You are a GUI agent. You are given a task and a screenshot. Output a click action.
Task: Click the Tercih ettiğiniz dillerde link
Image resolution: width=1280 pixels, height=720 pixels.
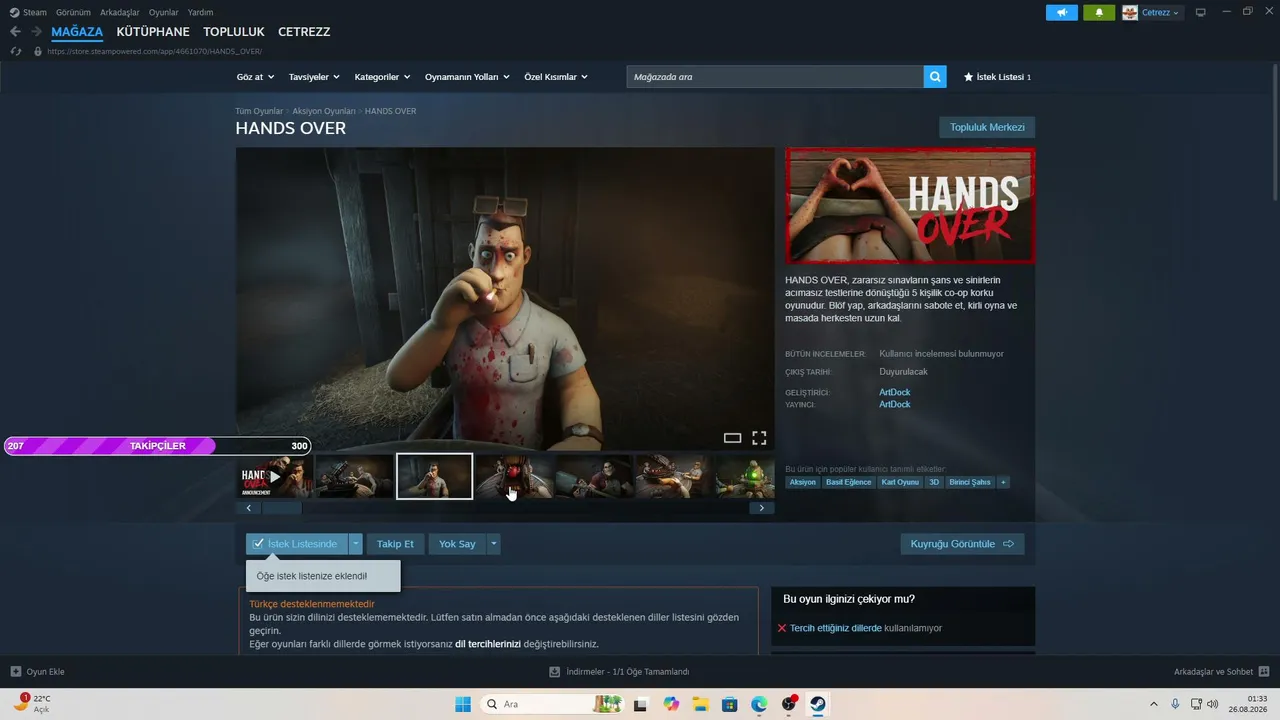[x=836, y=628]
